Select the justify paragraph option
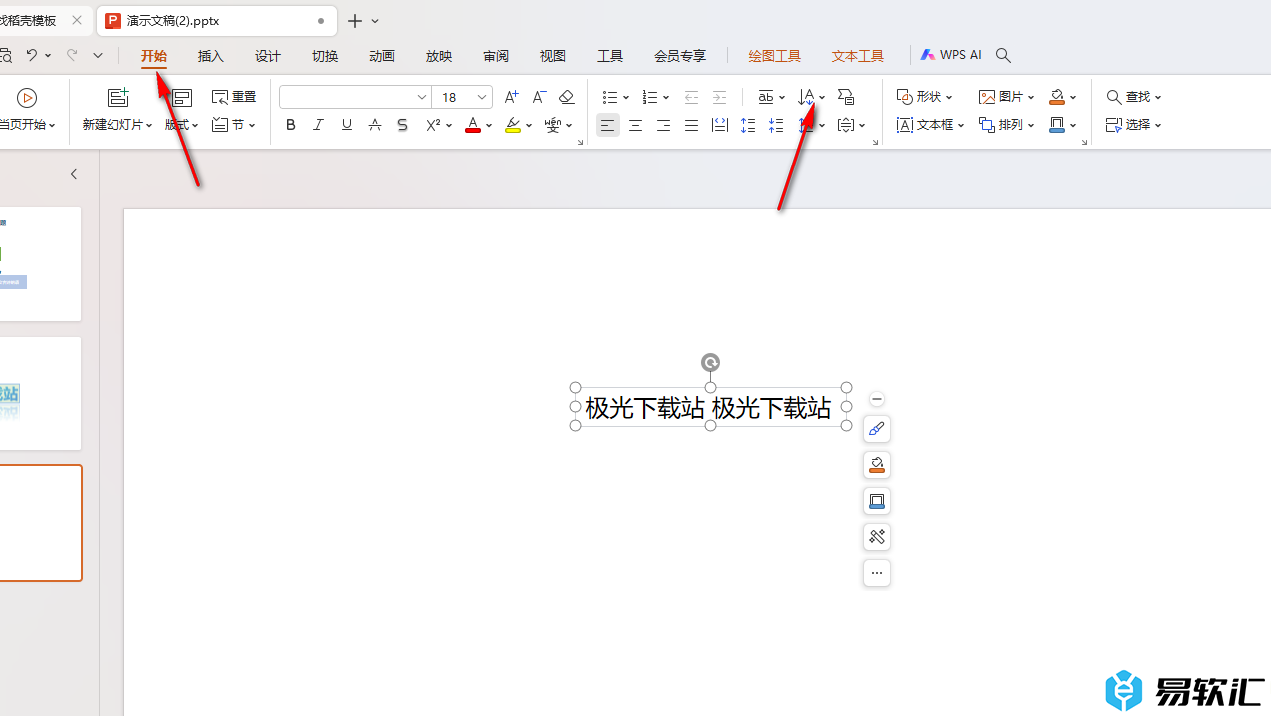Image resolution: width=1271 pixels, height=716 pixels. point(691,125)
